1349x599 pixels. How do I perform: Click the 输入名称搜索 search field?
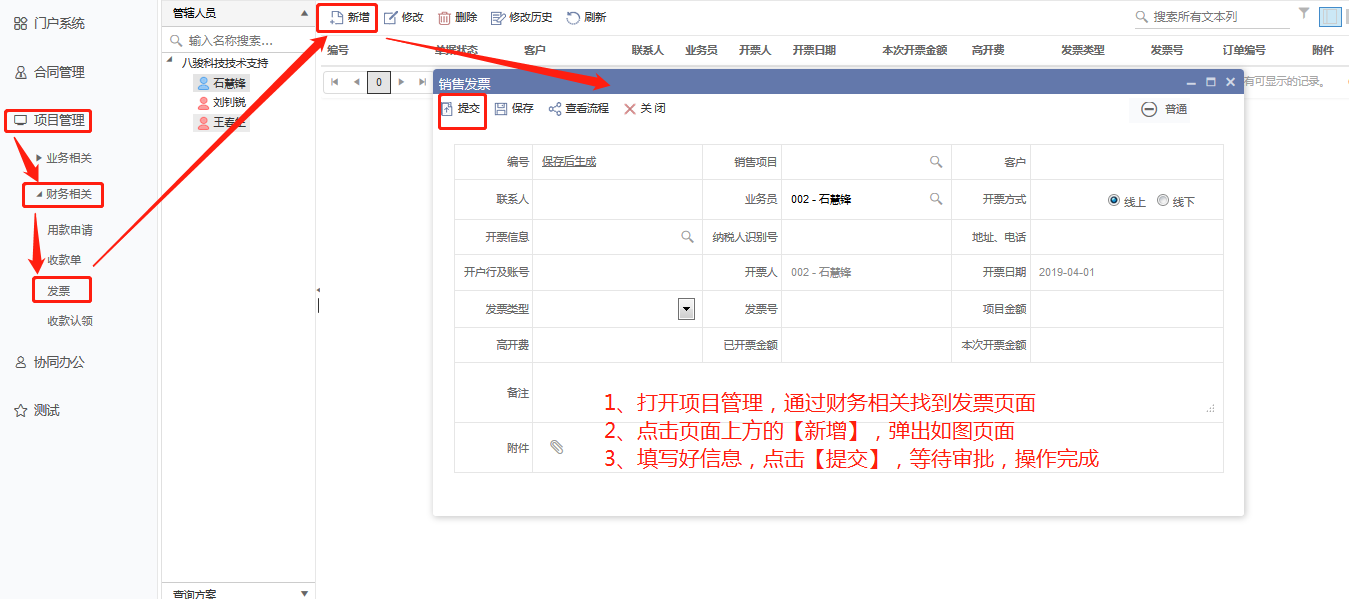pos(240,41)
